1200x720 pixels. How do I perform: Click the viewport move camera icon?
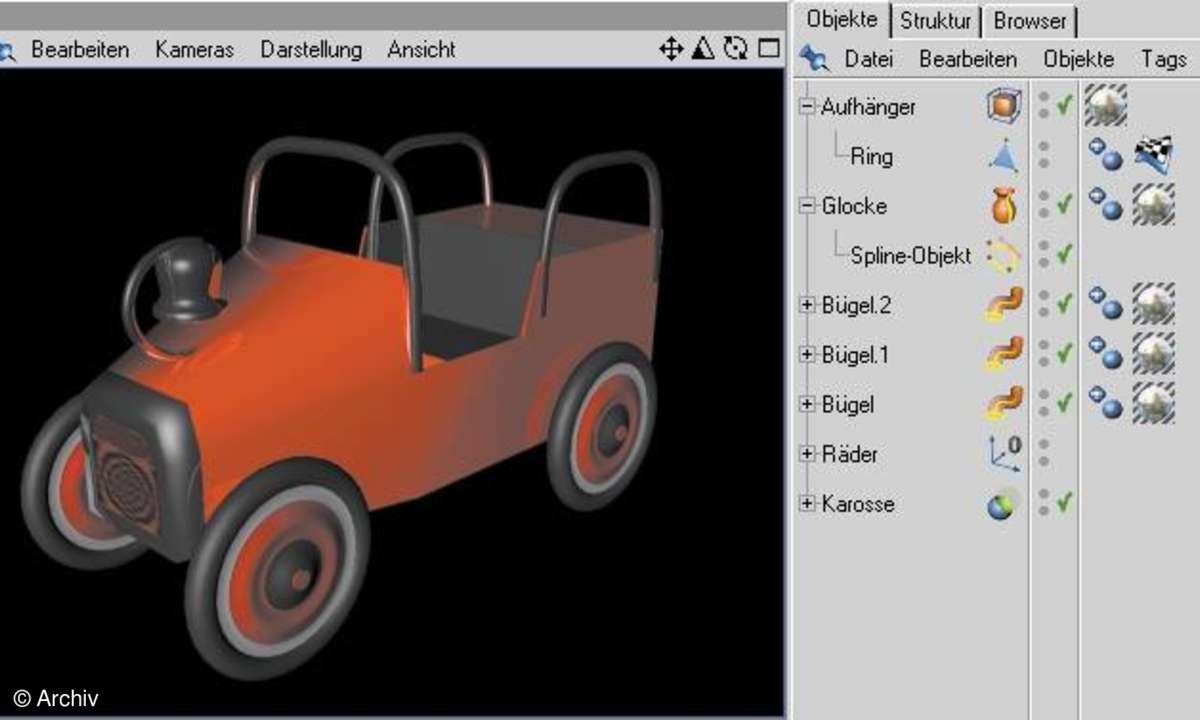[671, 49]
